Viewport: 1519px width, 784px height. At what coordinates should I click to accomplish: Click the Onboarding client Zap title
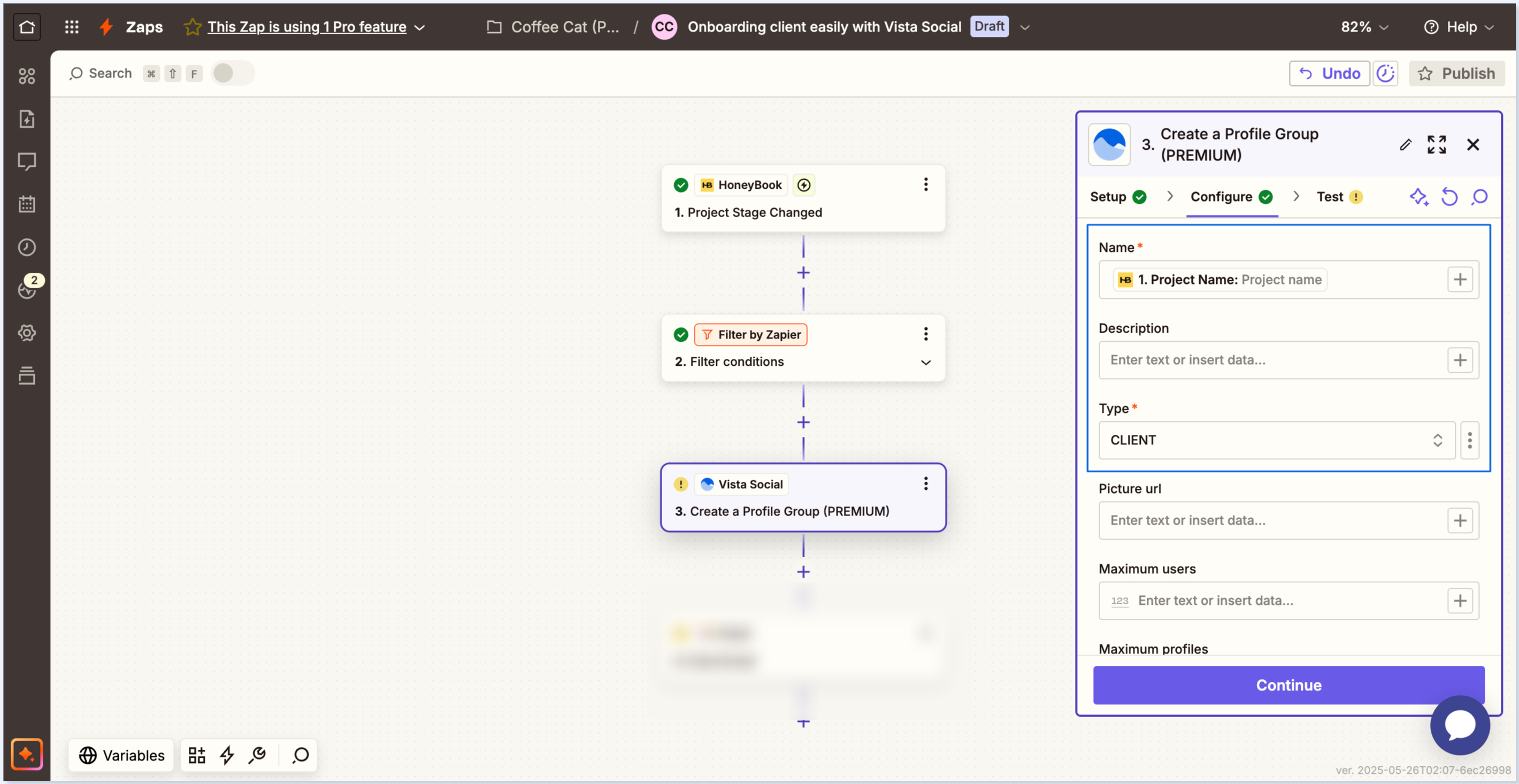click(x=824, y=27)
